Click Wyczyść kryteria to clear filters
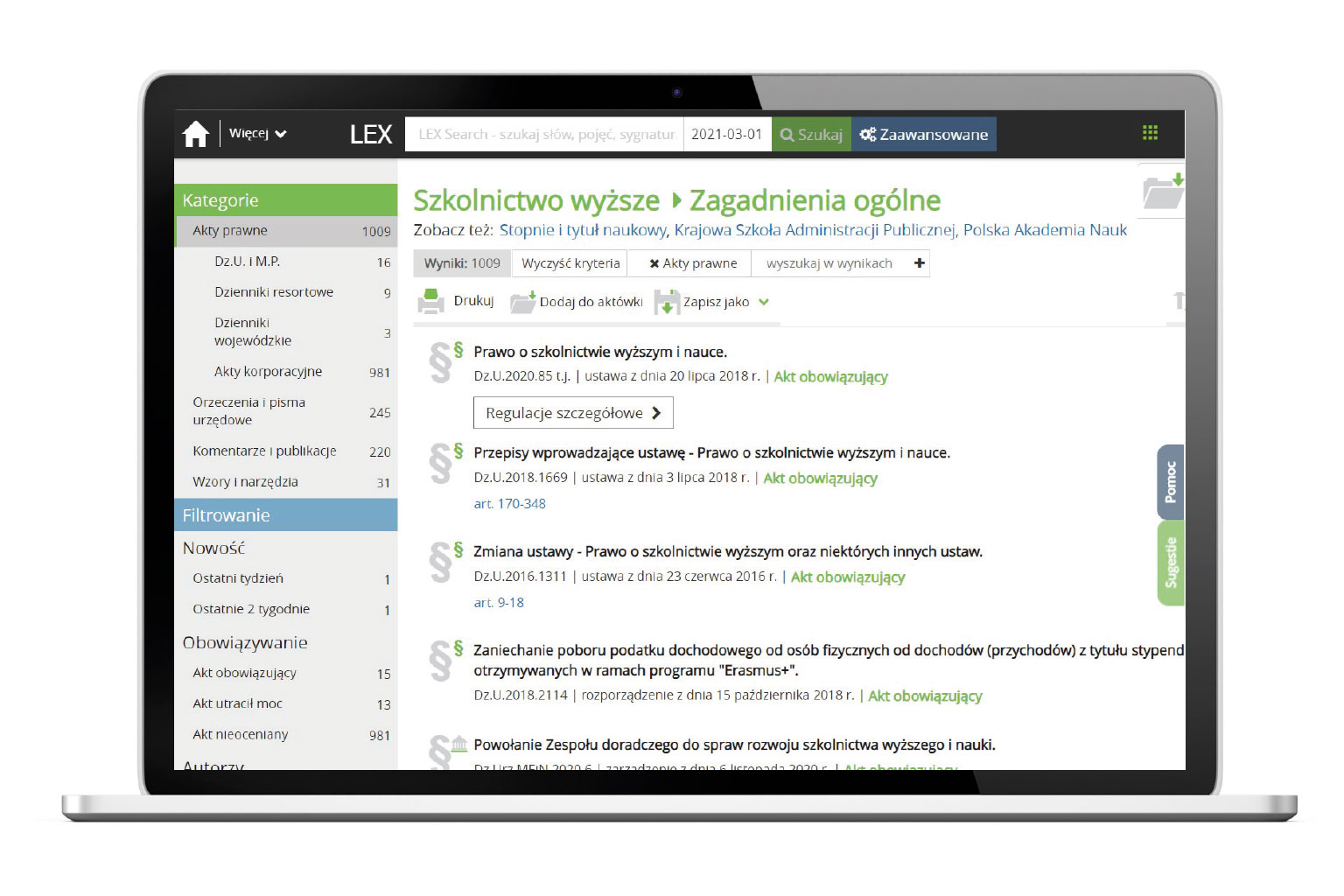The width and height of the screenshot is (1344, 896). tap(570, 263)
